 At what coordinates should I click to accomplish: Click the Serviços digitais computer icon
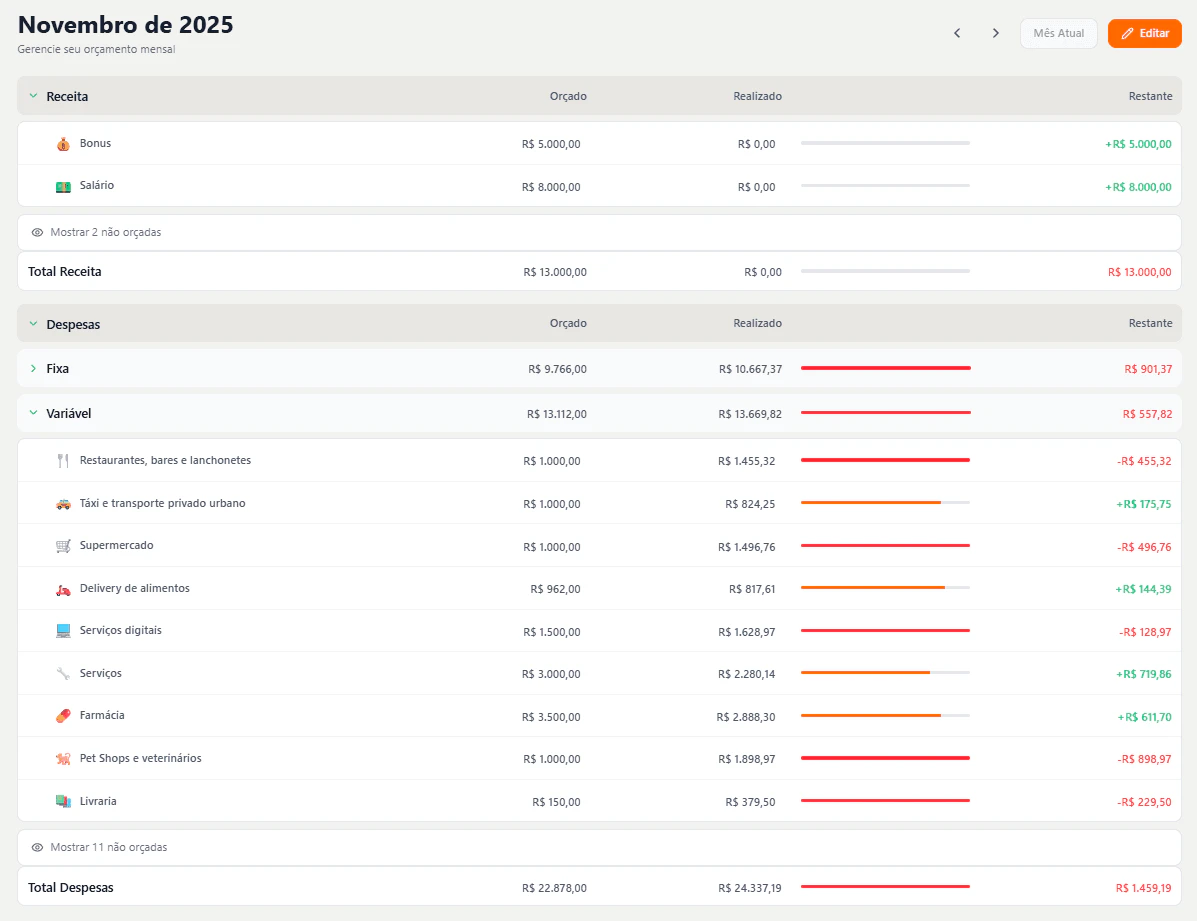click(x=61, y=631)
